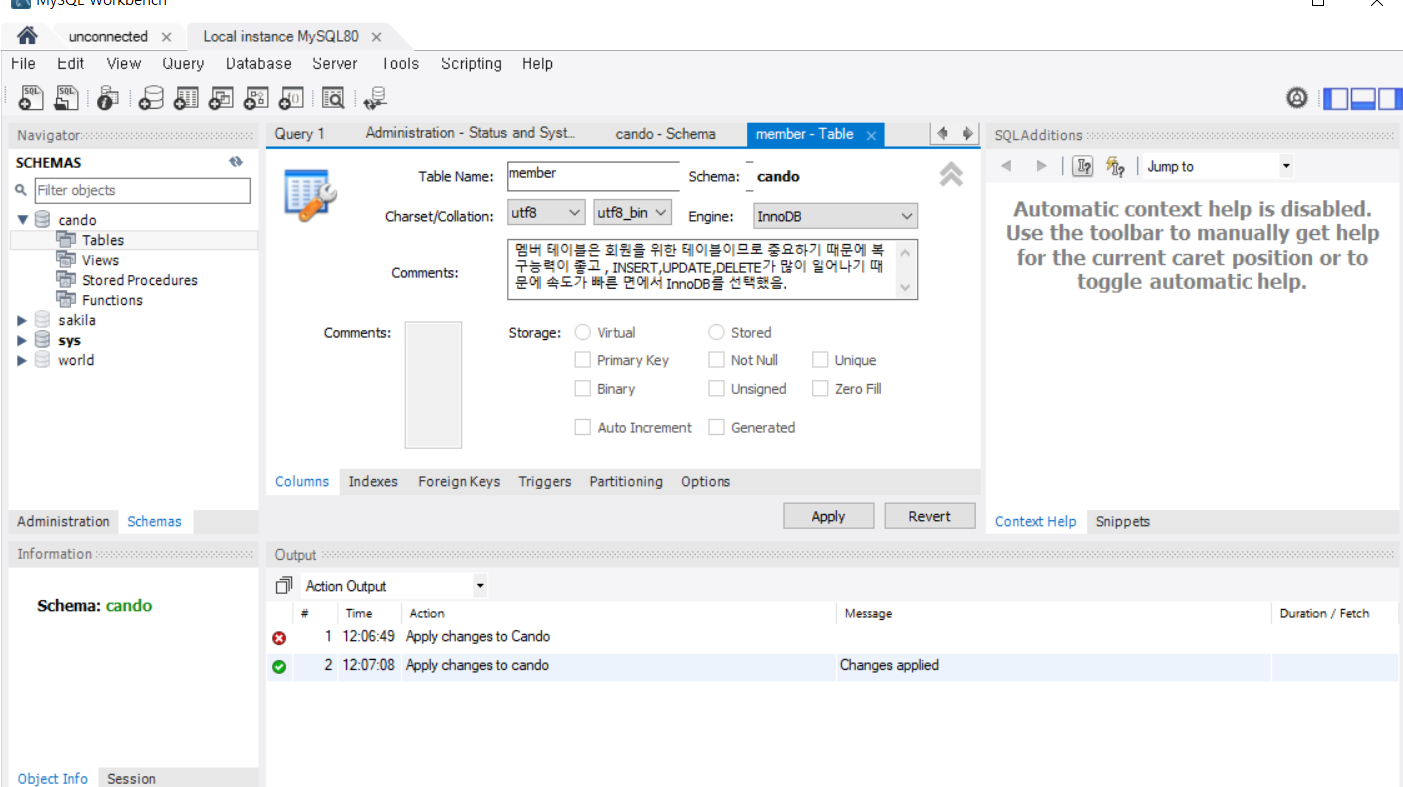Switch to the Triggers tab

click(x=545, y=482)
